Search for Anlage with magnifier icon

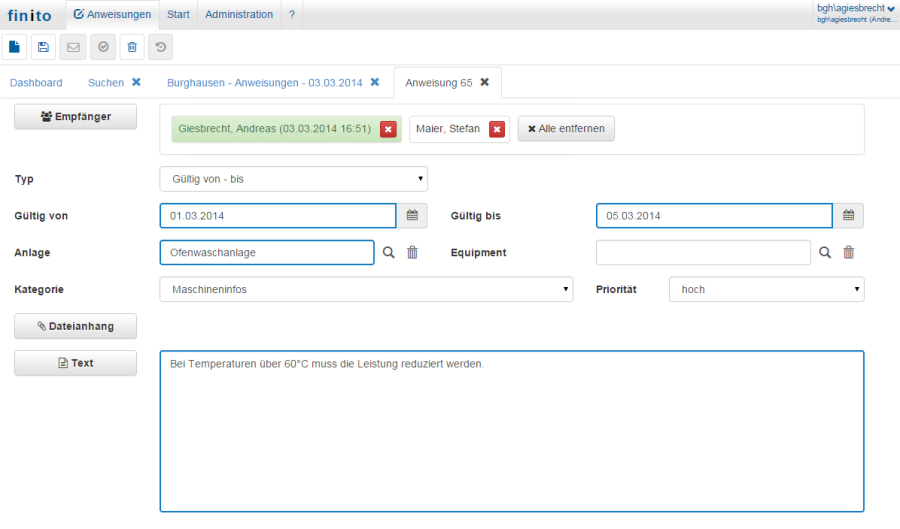pos(389,253)
